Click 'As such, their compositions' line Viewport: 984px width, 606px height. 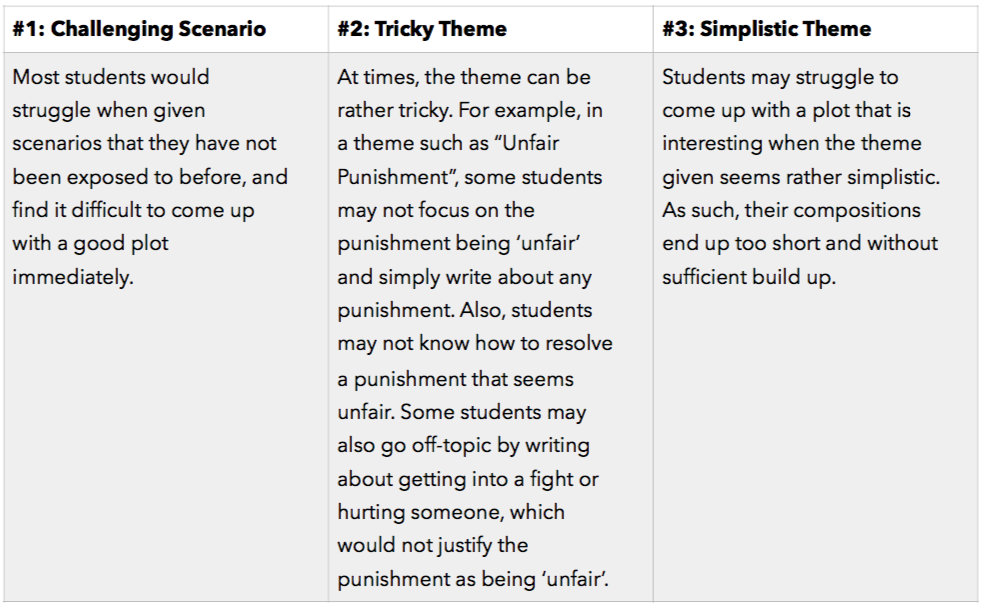click(791, 210)
